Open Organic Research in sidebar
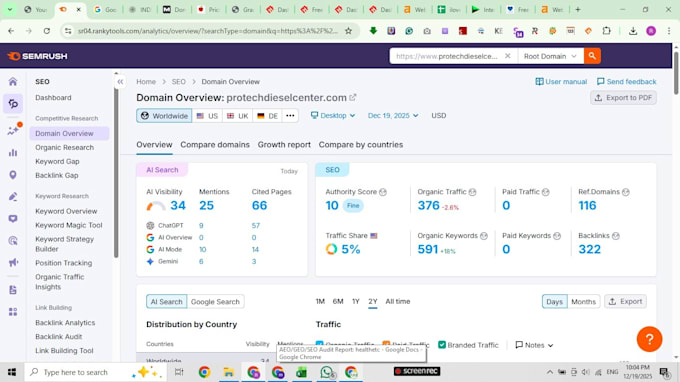 [64, 147]
